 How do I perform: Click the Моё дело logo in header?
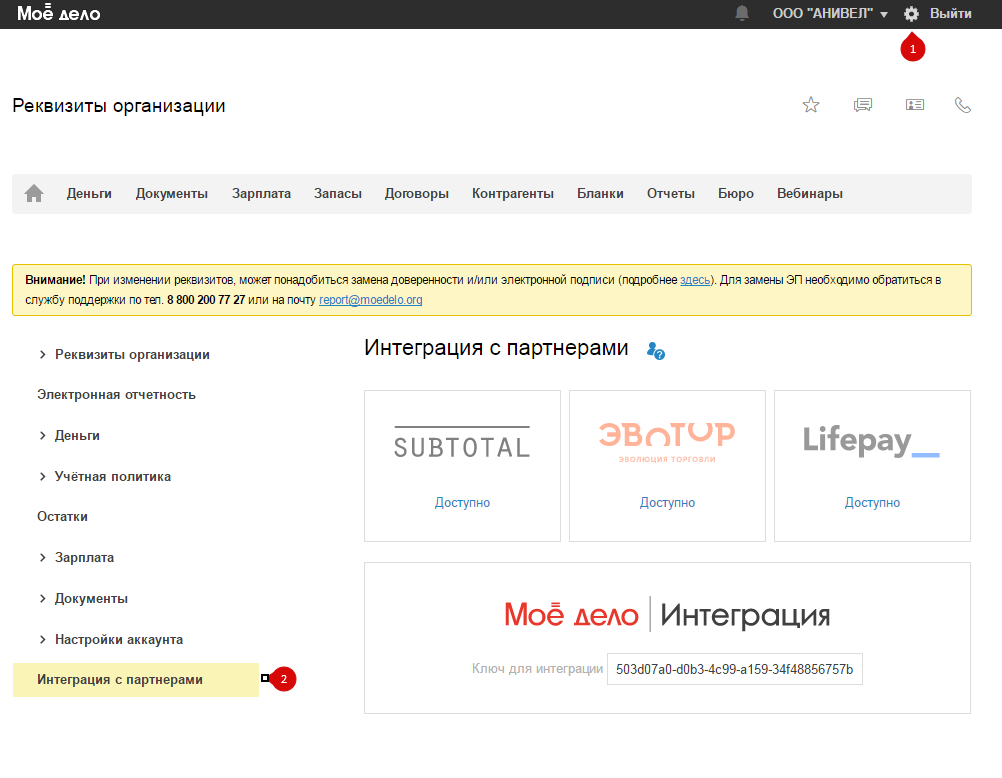(59, 13)
